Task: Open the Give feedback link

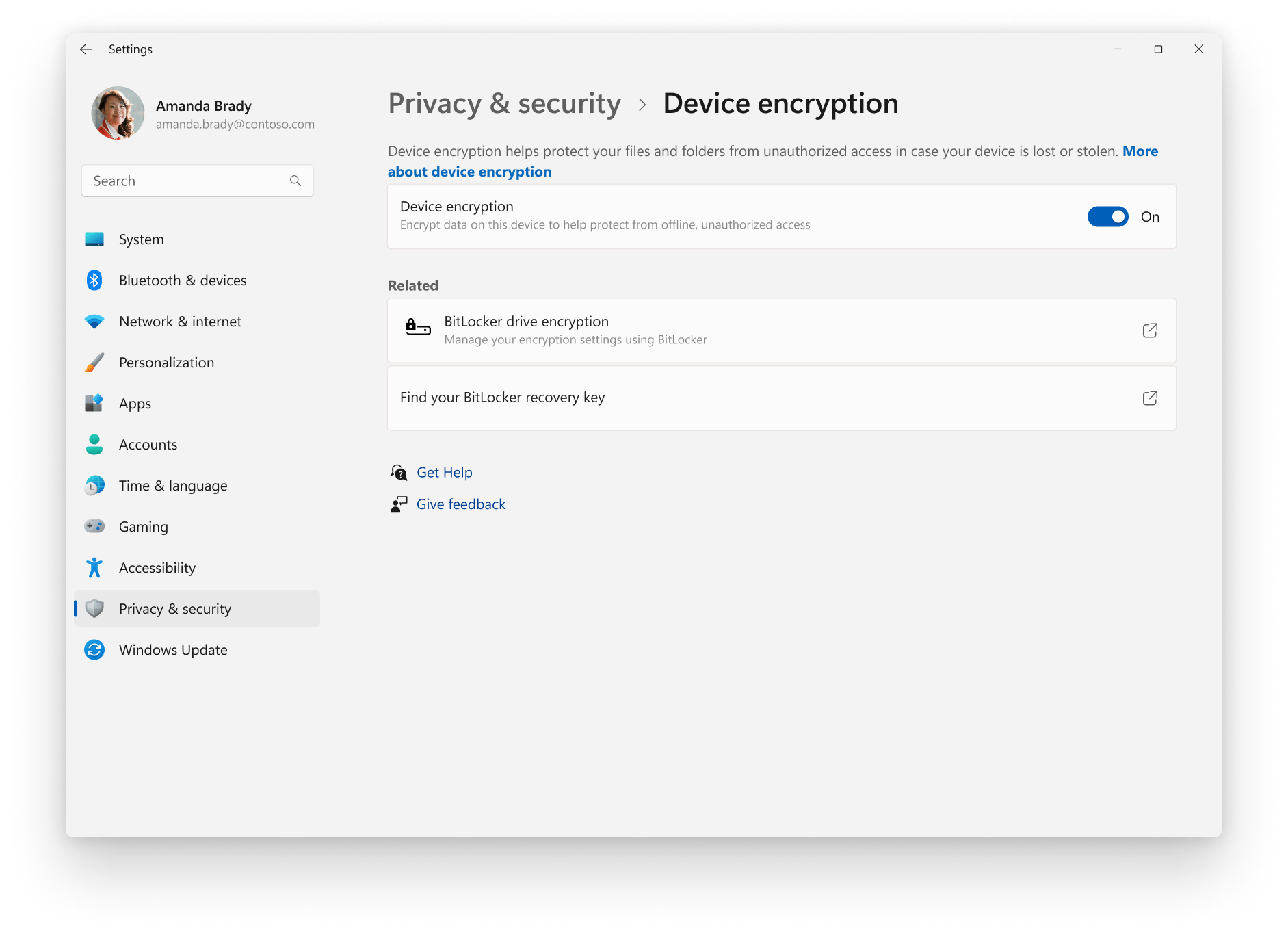Action: point(460,504)
